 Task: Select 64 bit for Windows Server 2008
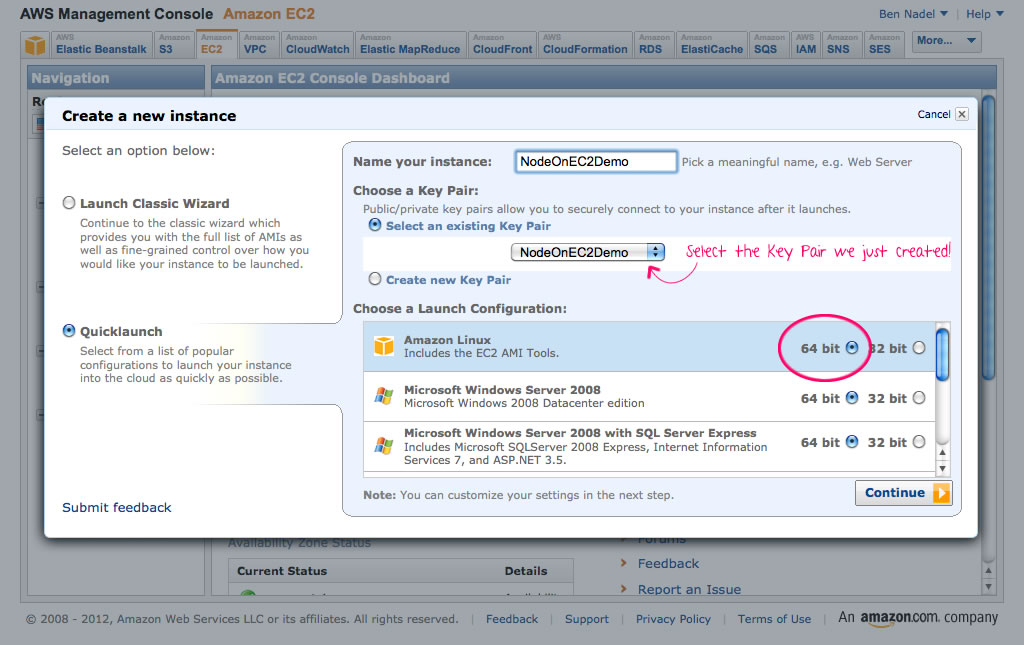(x=852, y=398)
